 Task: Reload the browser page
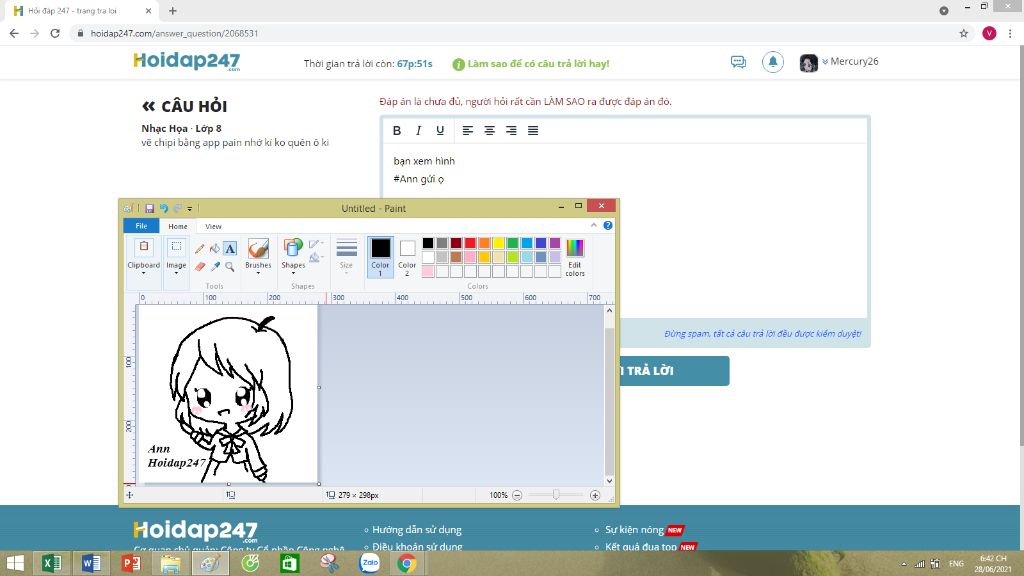(55, 33)
